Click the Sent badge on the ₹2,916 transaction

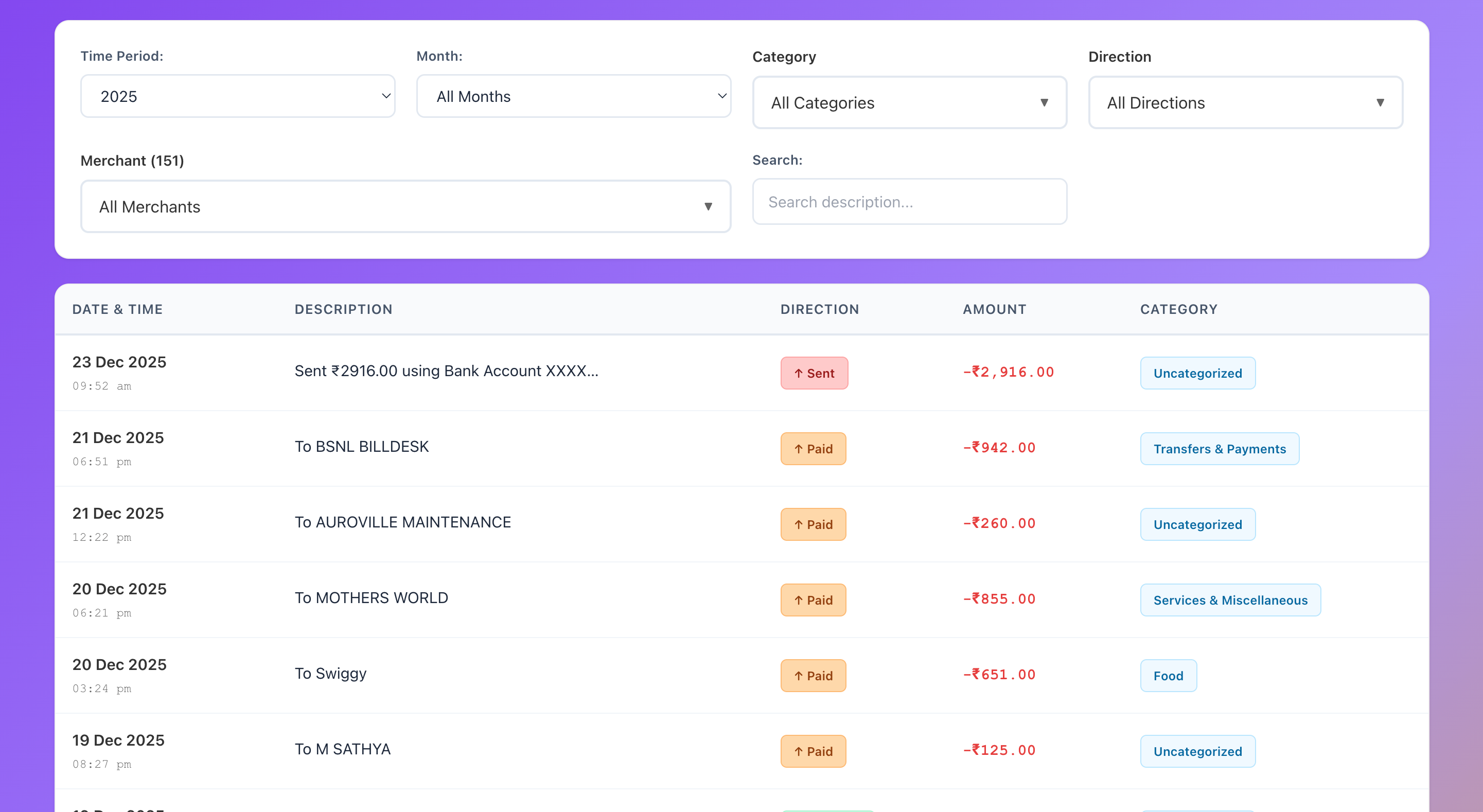point(814,373)
